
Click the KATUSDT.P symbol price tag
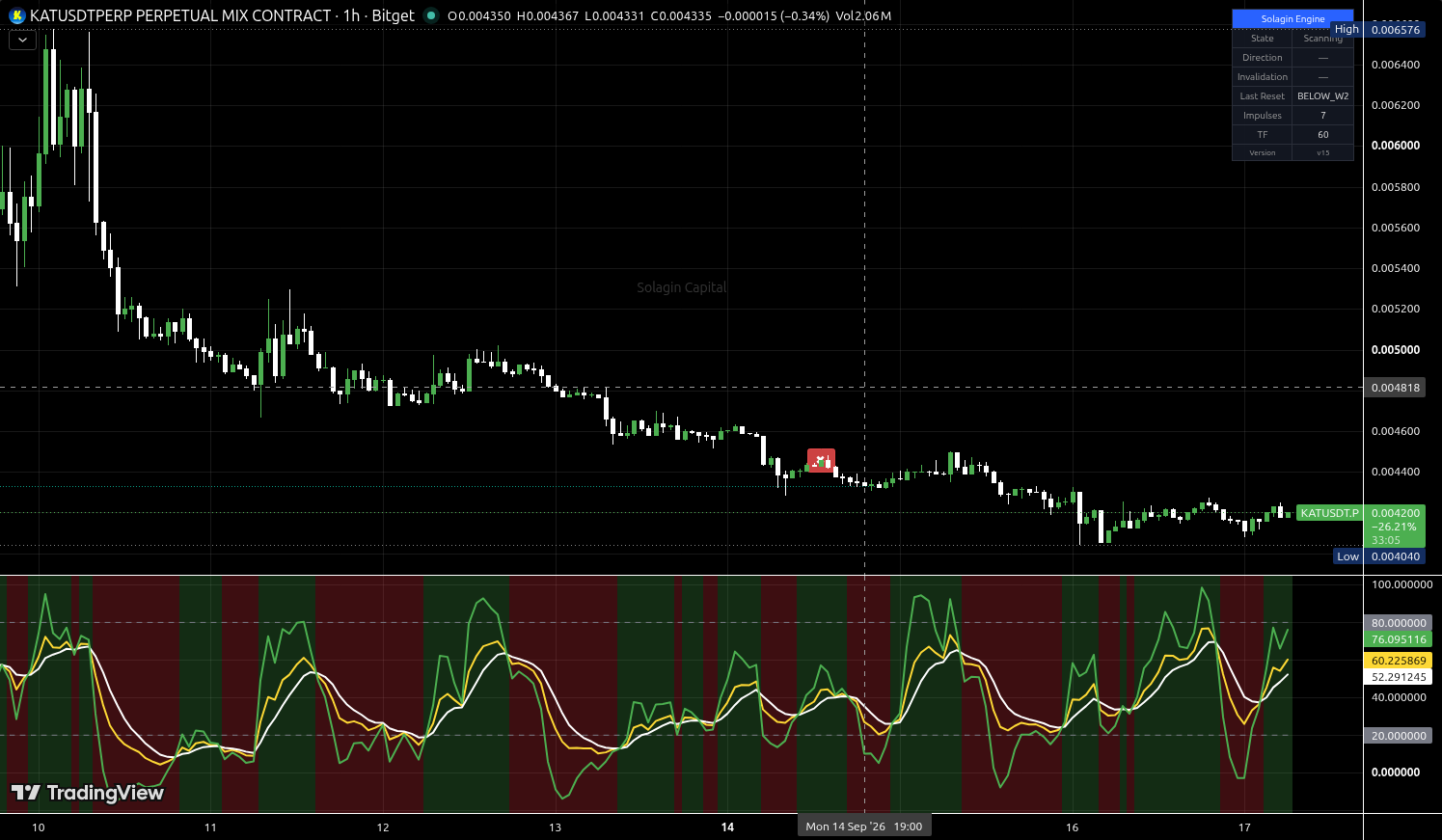(1328, 513)
